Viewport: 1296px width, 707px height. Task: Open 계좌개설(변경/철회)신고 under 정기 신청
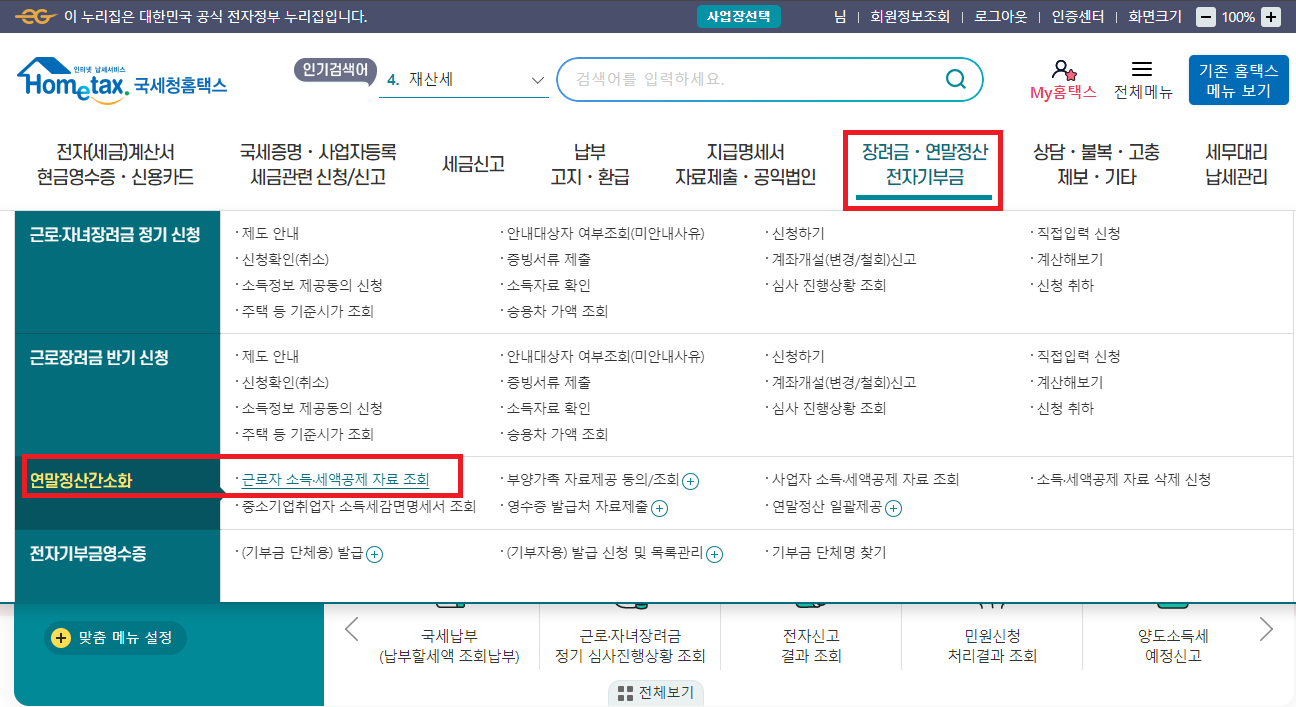tap(844, 260)
